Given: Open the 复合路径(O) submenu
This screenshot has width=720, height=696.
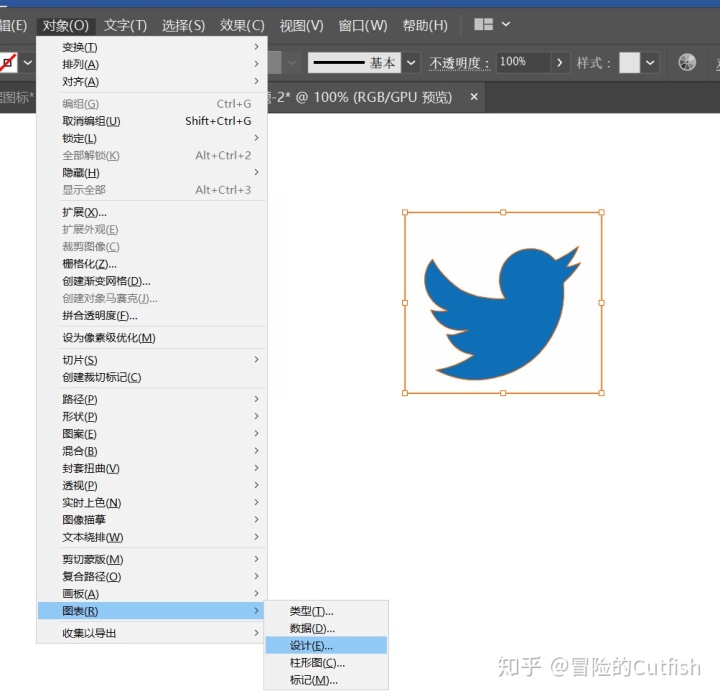Looking at the screenshot, I should (152, 576).
